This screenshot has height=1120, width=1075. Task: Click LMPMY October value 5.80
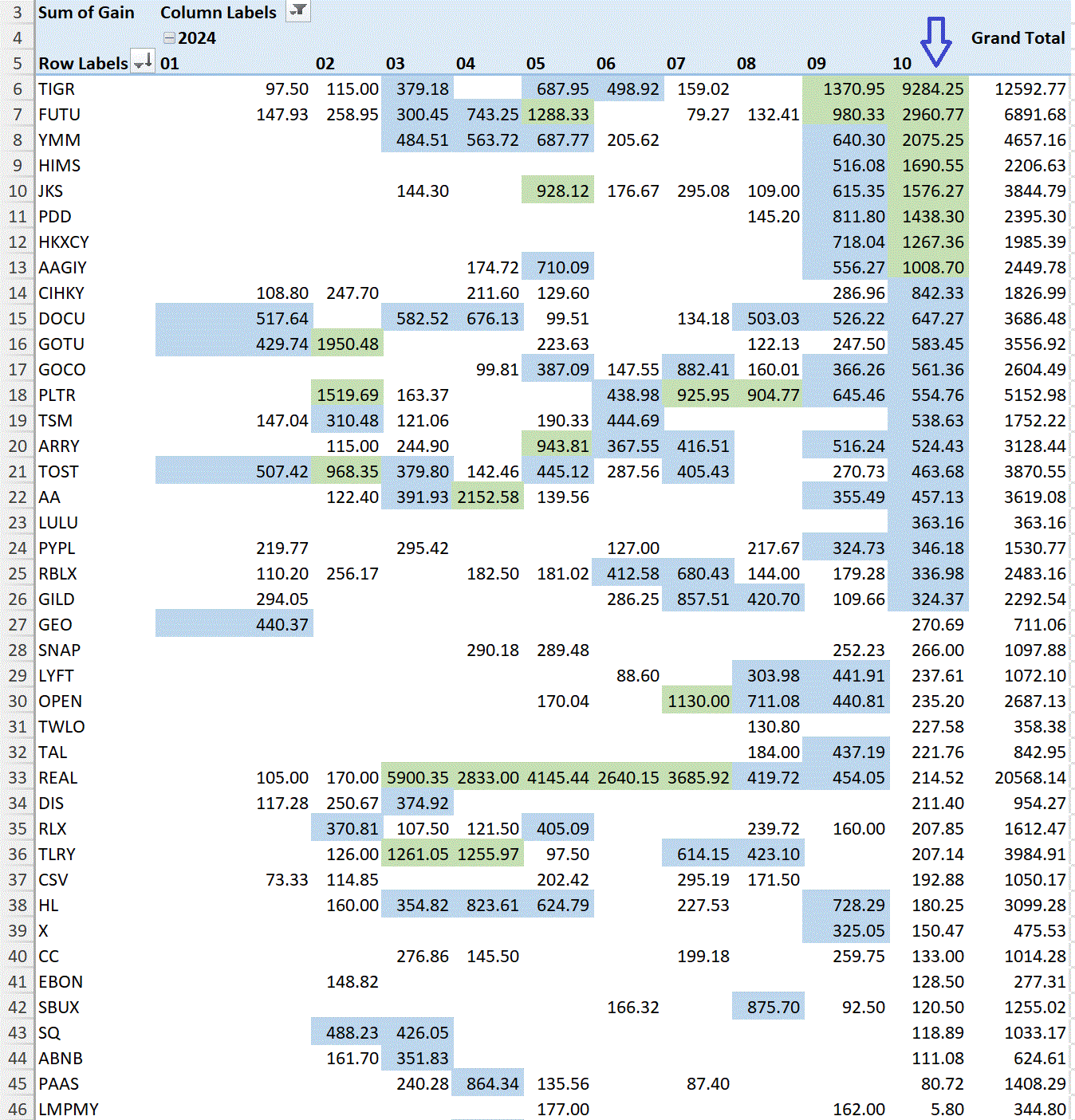[947, 1110]
